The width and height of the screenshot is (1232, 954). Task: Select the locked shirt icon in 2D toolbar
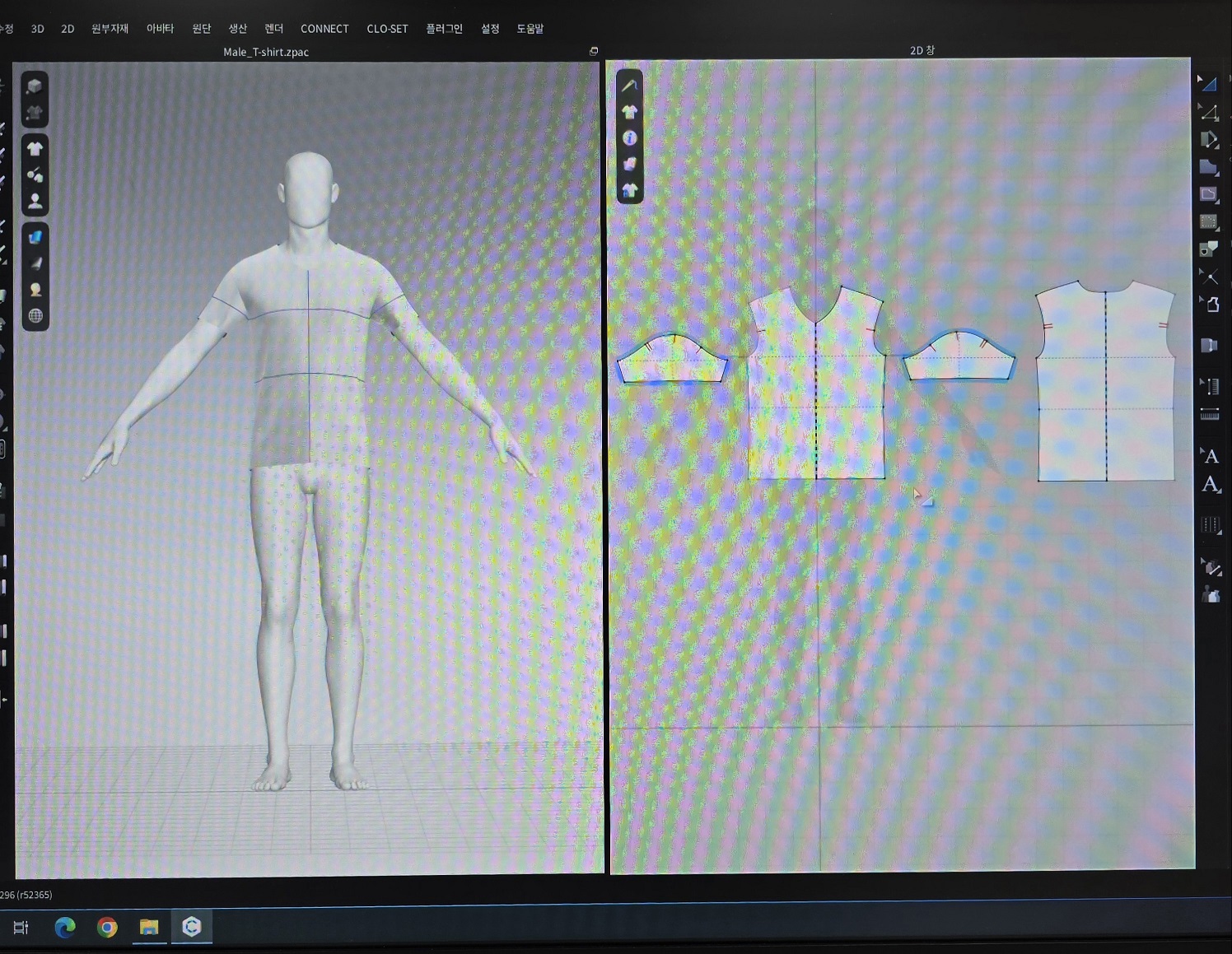630,191
